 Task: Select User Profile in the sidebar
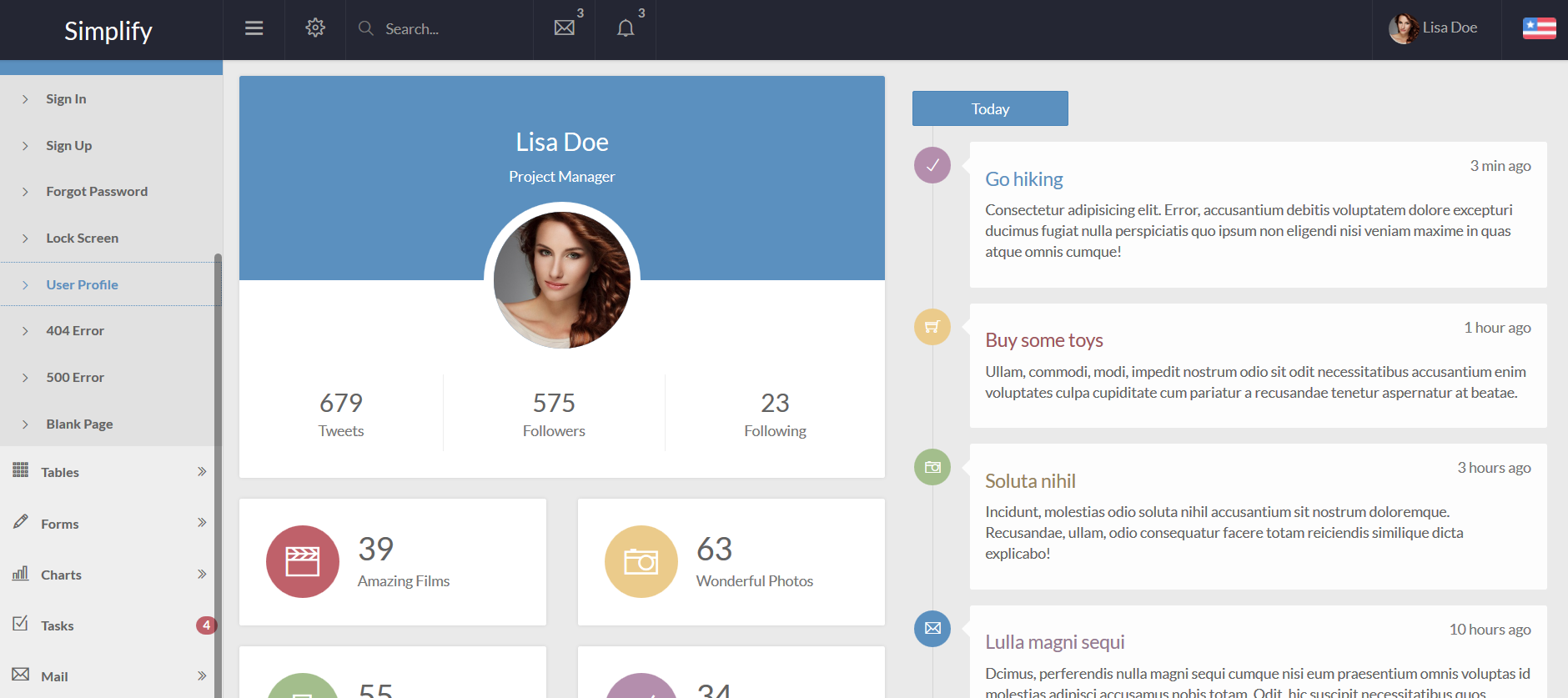83,284
